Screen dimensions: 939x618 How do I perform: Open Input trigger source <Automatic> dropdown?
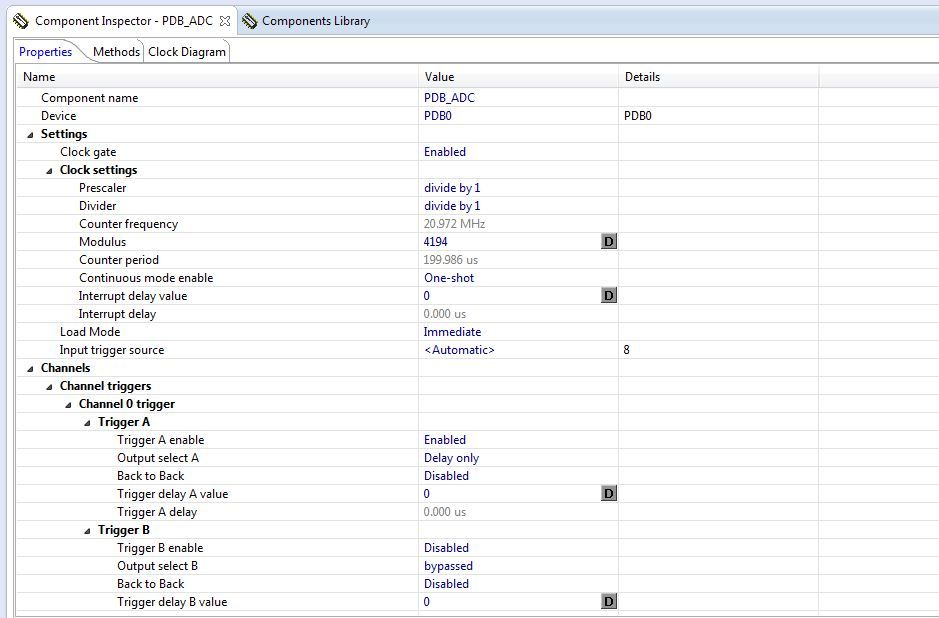pos(459,350)
